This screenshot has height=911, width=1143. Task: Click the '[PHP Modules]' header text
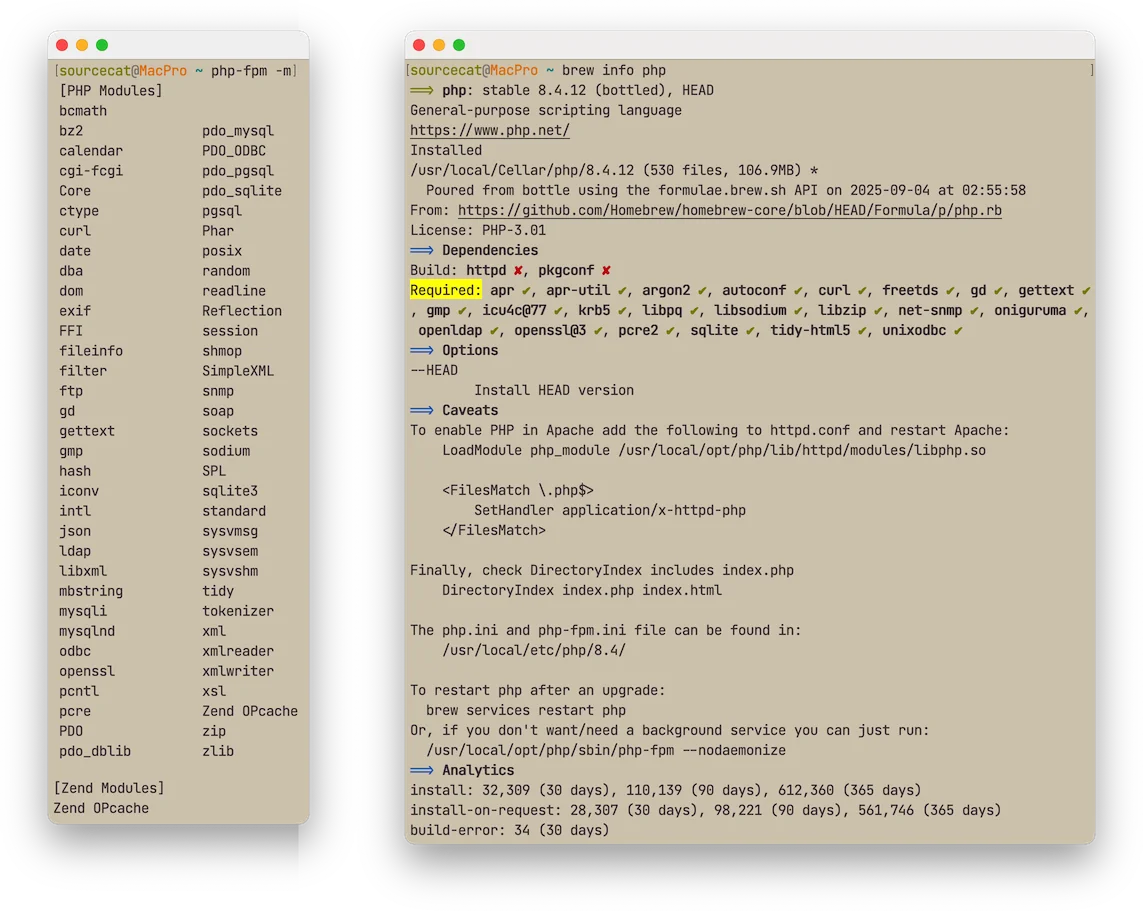pyautogui.click(x=111, y=91)
